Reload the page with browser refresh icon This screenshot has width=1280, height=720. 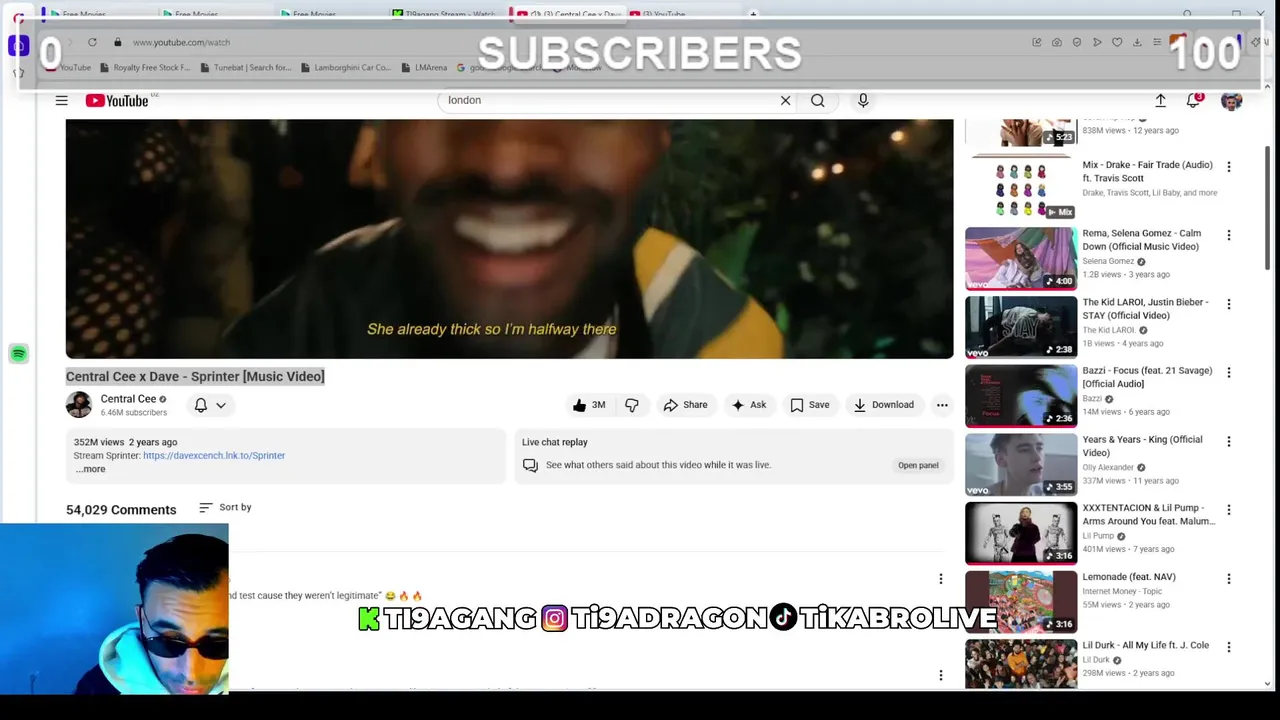pos(92,42)
